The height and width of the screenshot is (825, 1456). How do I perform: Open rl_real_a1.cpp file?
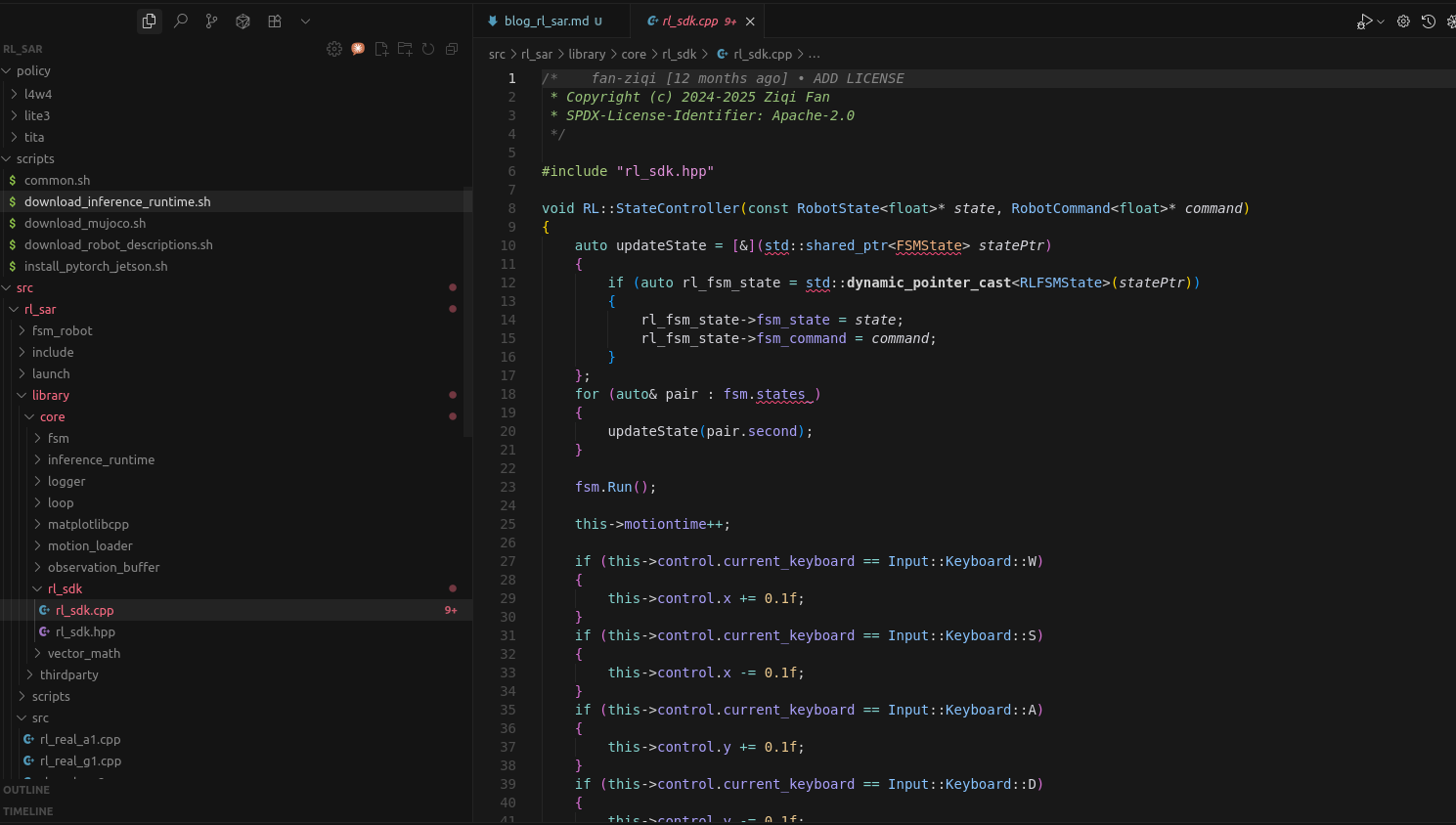tap(235, 739)
